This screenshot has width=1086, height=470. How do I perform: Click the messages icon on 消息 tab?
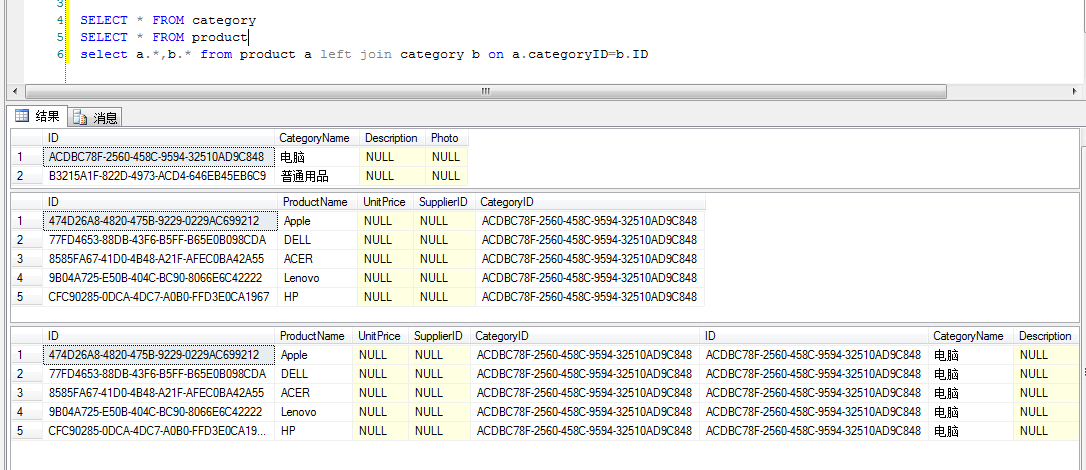80,118
